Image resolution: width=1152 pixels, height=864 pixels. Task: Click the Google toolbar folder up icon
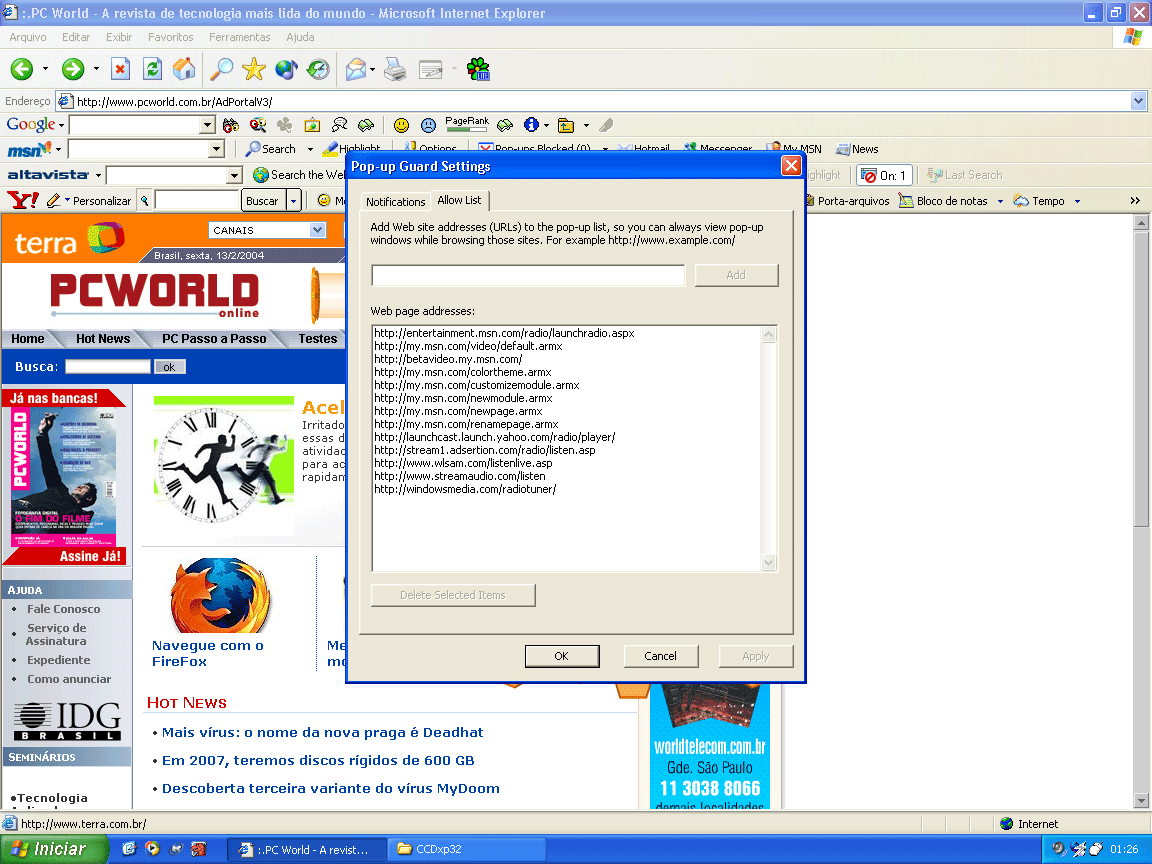click(566, 125)
